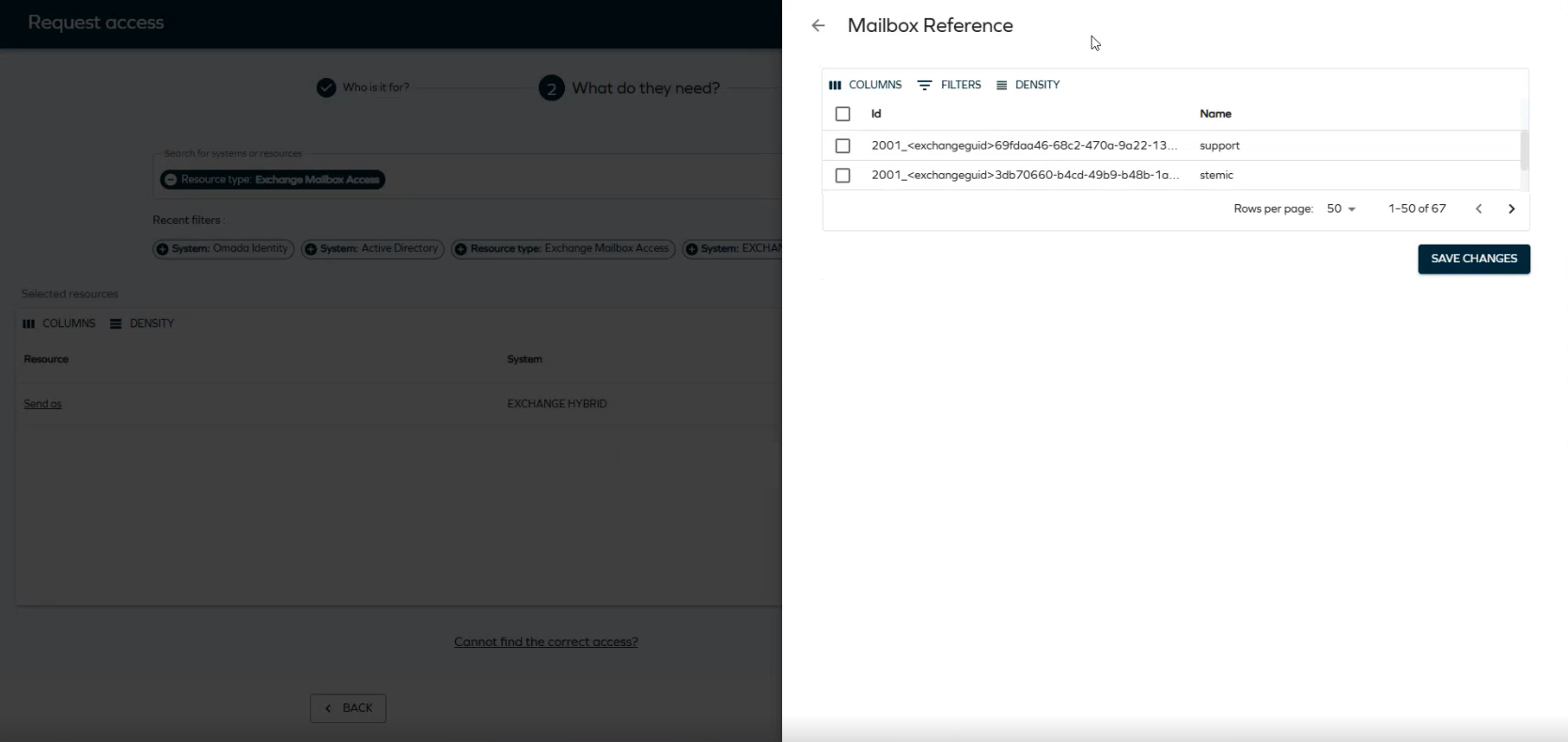Image resolution: width=1568 pixels, height=742 pixels.
Task: Open COLUMNS in Selected resources table
Action: tap(58, 324)
